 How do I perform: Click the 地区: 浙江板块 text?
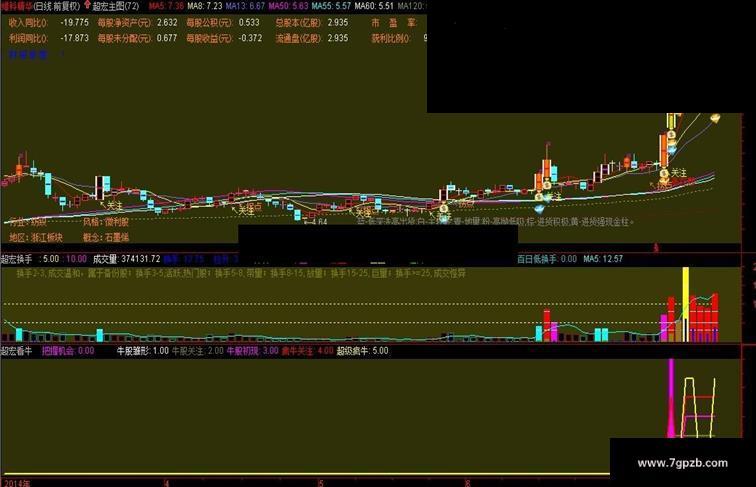tap(36, 237)
